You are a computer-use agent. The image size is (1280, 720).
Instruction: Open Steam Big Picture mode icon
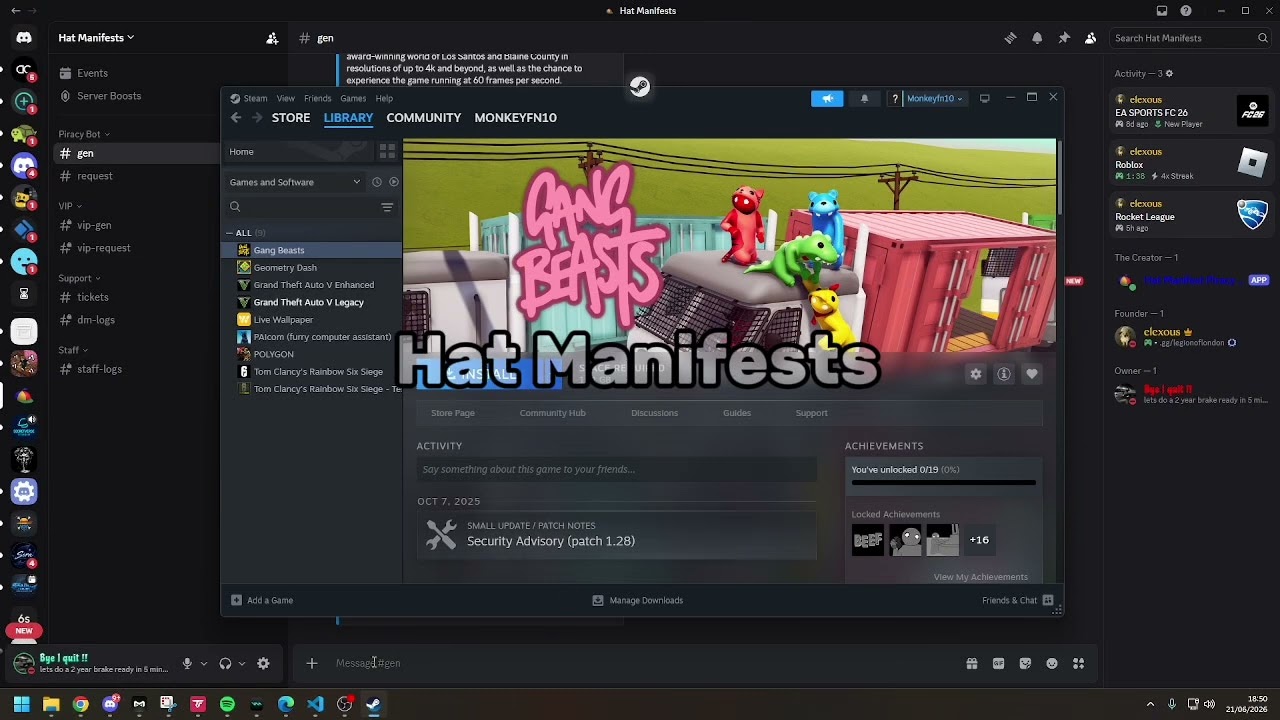tap(985, 98)
